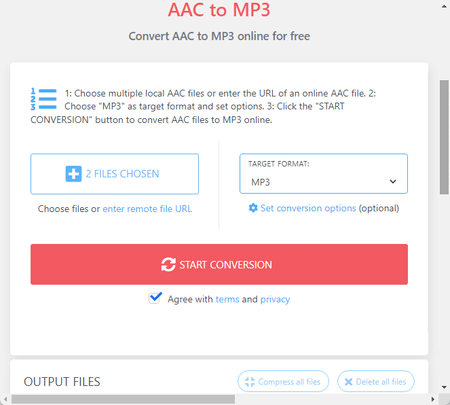
Task: Click the vertical scrollbar up arrow
Action: tap(444, 7)
